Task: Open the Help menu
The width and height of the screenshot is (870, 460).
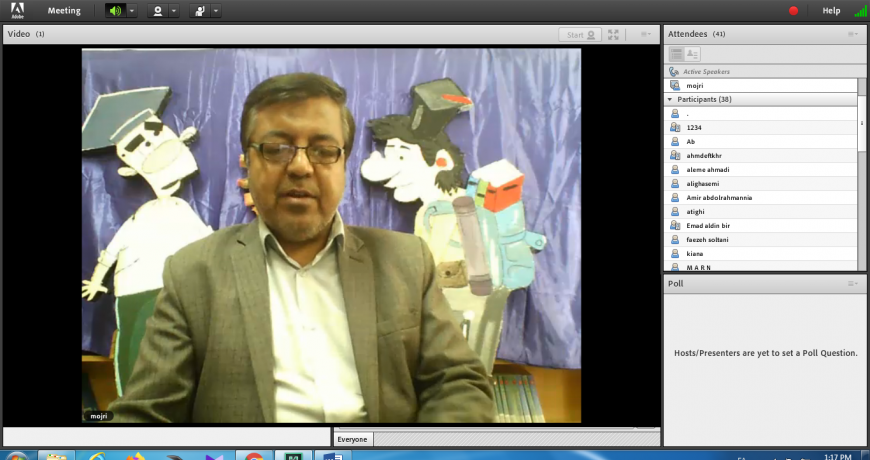Action: pyautogui.click(x=831, y=11)
